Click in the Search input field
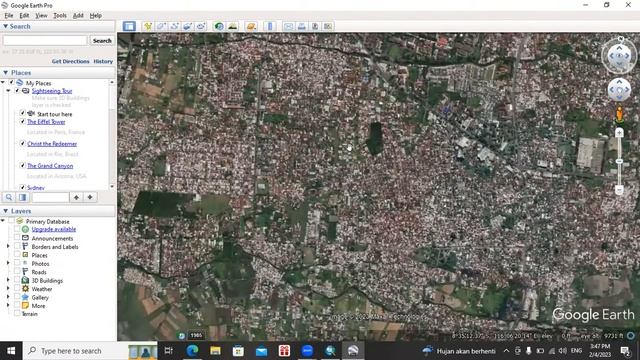This screenshot has height=360, width=640. 45,40
